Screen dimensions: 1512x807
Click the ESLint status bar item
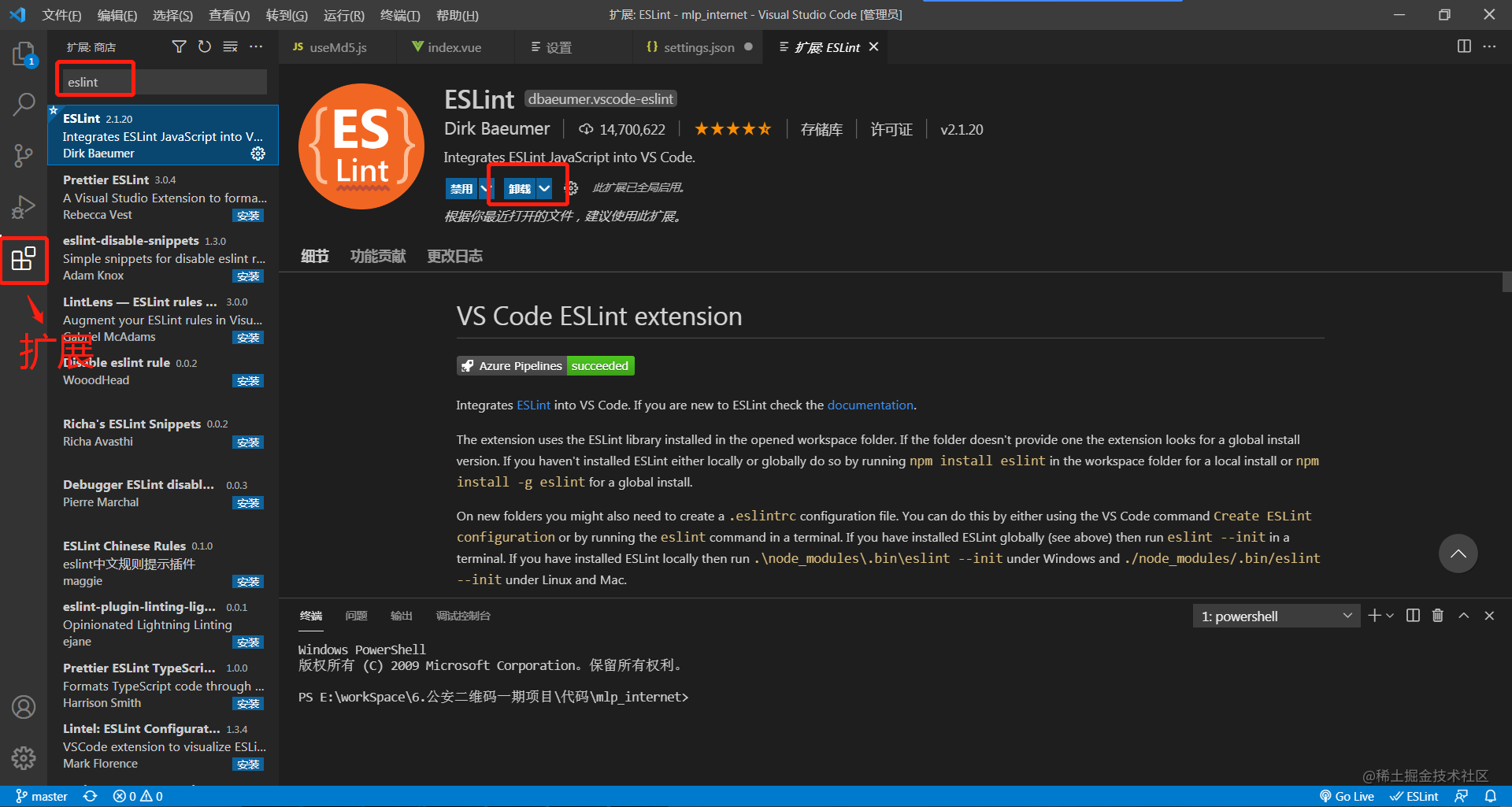click(x=1414, y=796)
